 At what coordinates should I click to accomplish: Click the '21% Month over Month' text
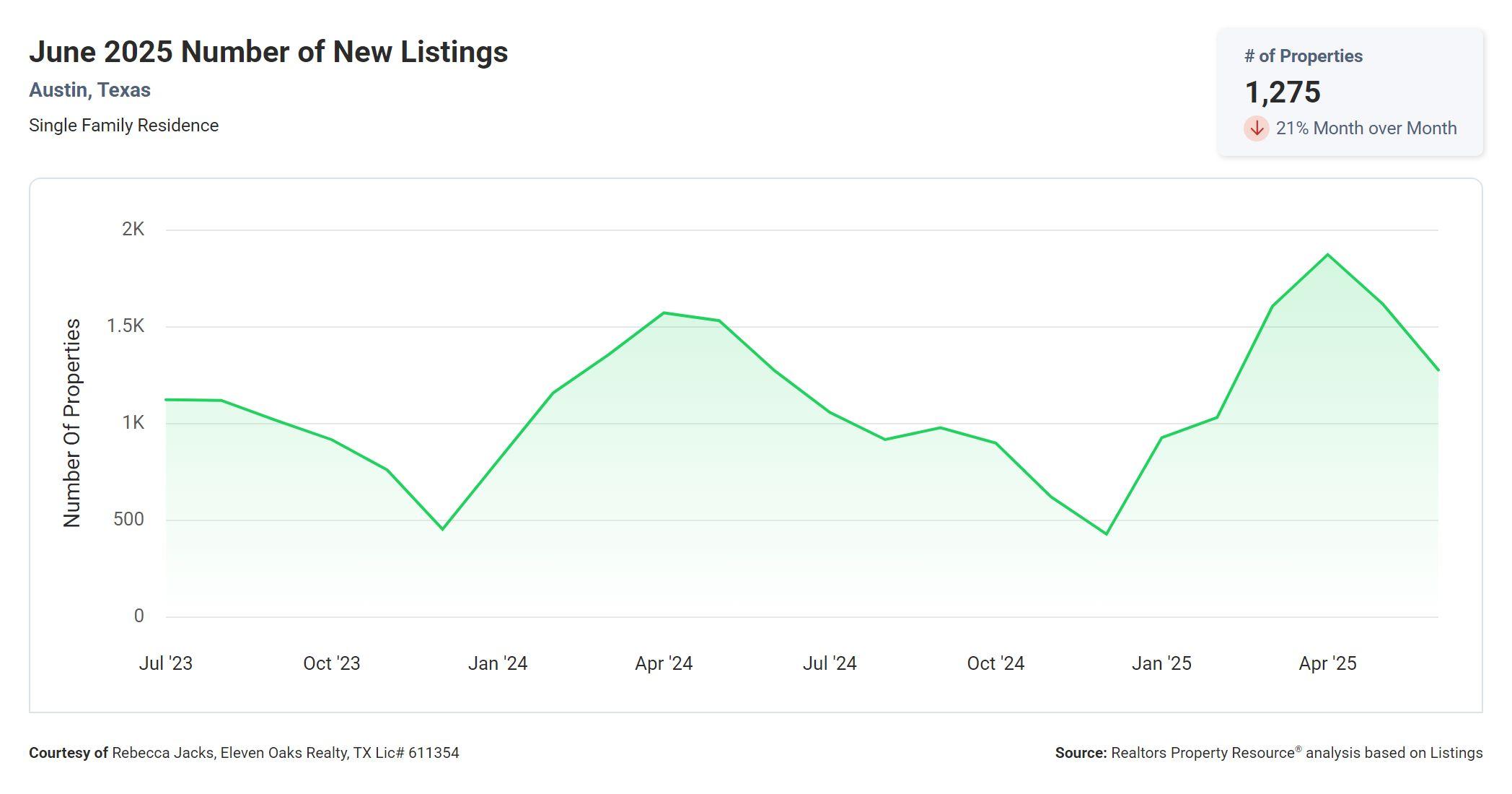(x=1366, y=128)
